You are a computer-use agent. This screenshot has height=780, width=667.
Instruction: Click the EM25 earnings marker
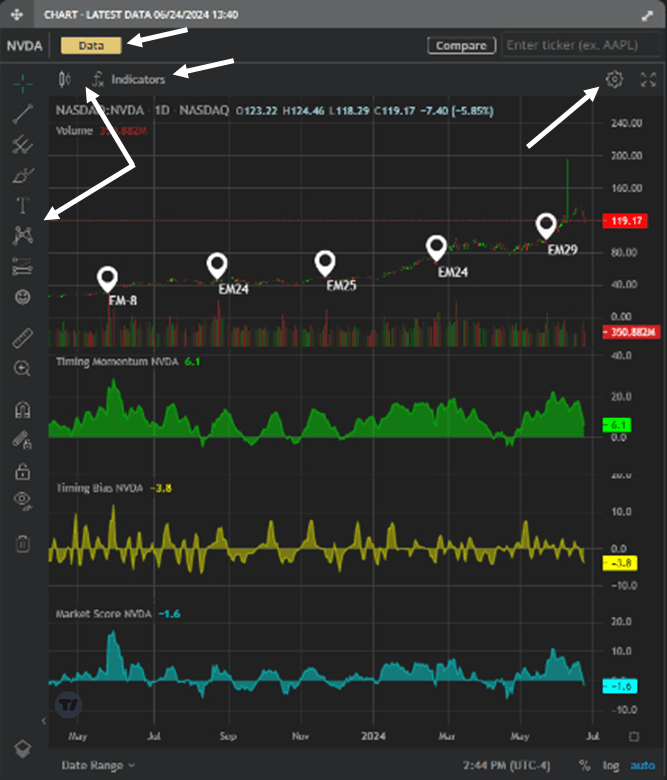click(x=325, y=264)
